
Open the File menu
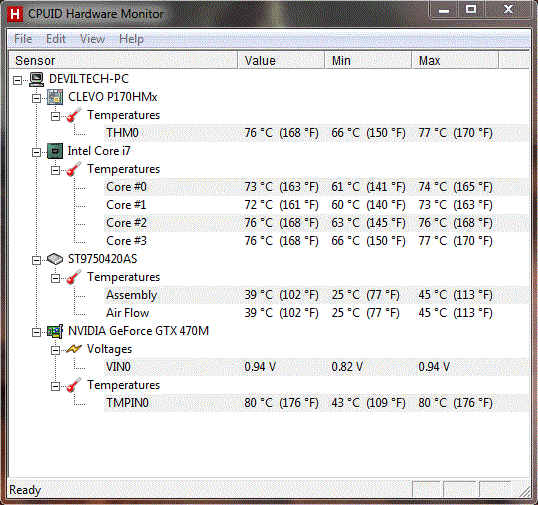23,39
